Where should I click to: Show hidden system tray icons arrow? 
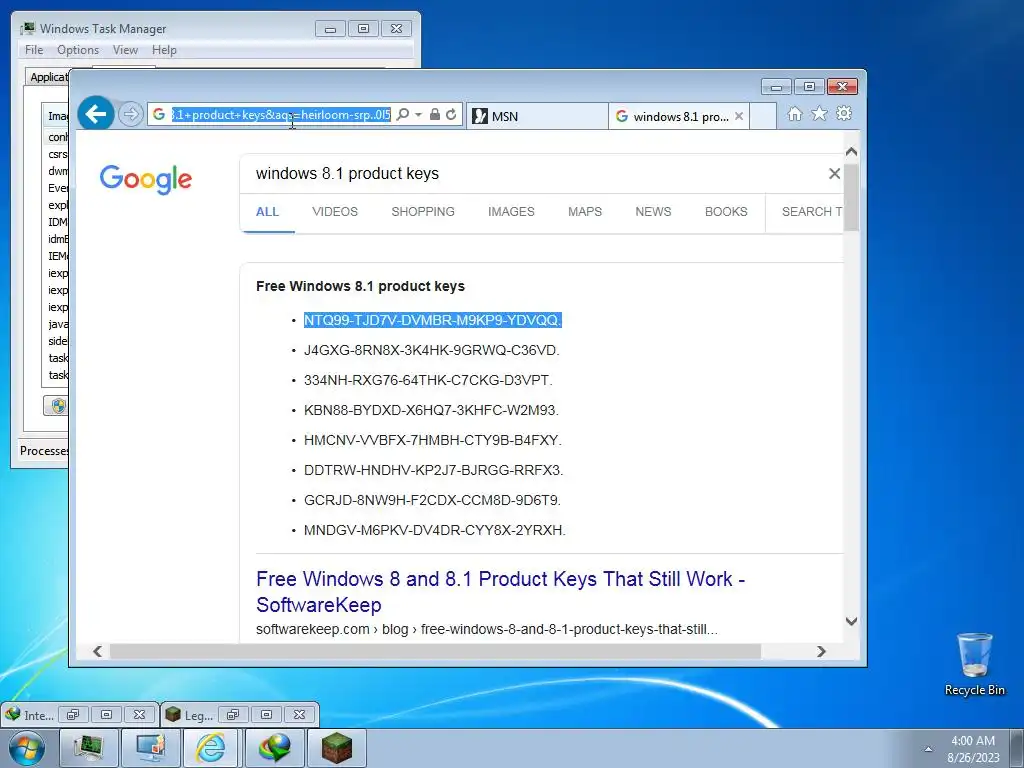(x=928, y=749)
